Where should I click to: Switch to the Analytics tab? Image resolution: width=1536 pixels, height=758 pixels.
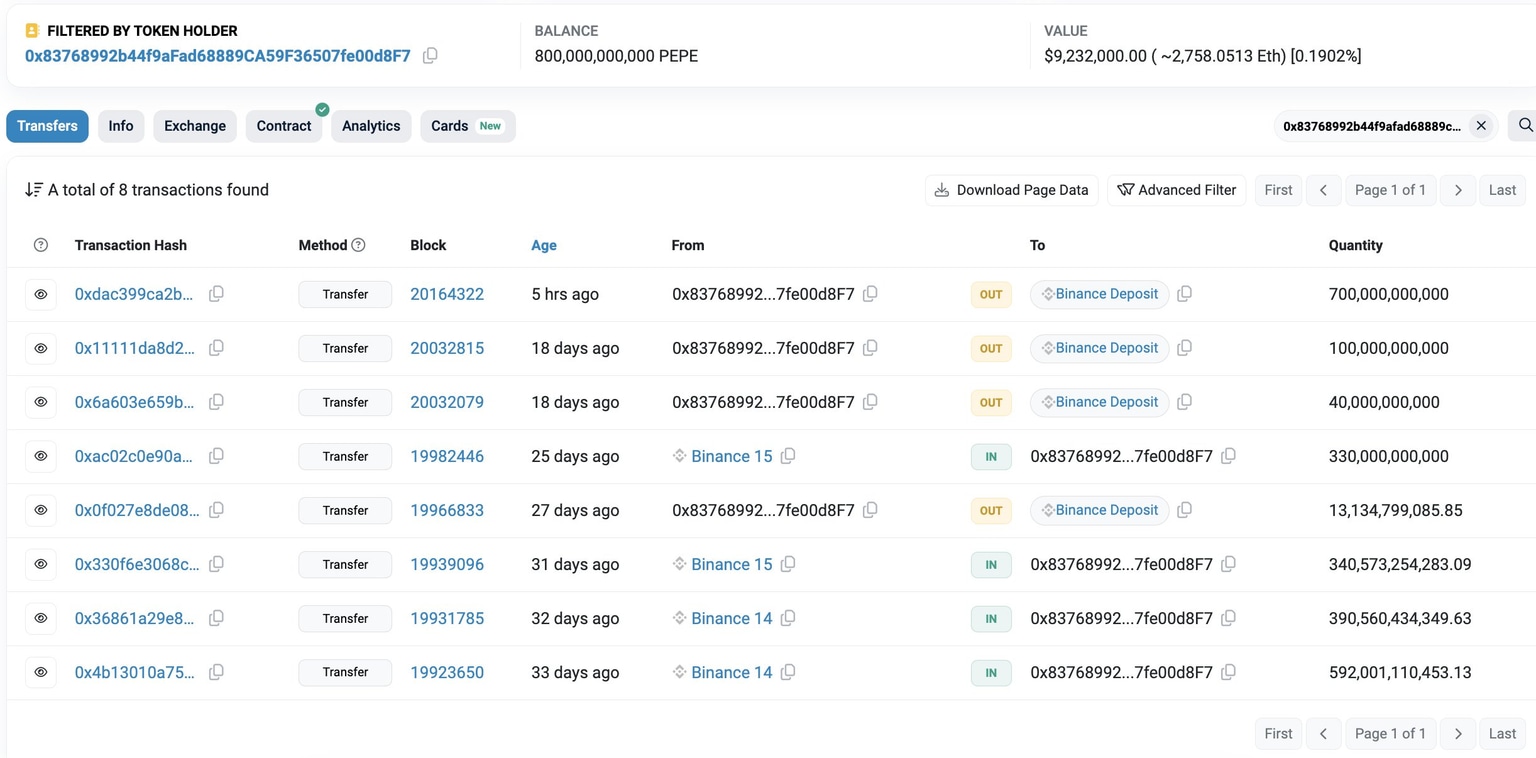pyautogui.click(x=371, y=126)
